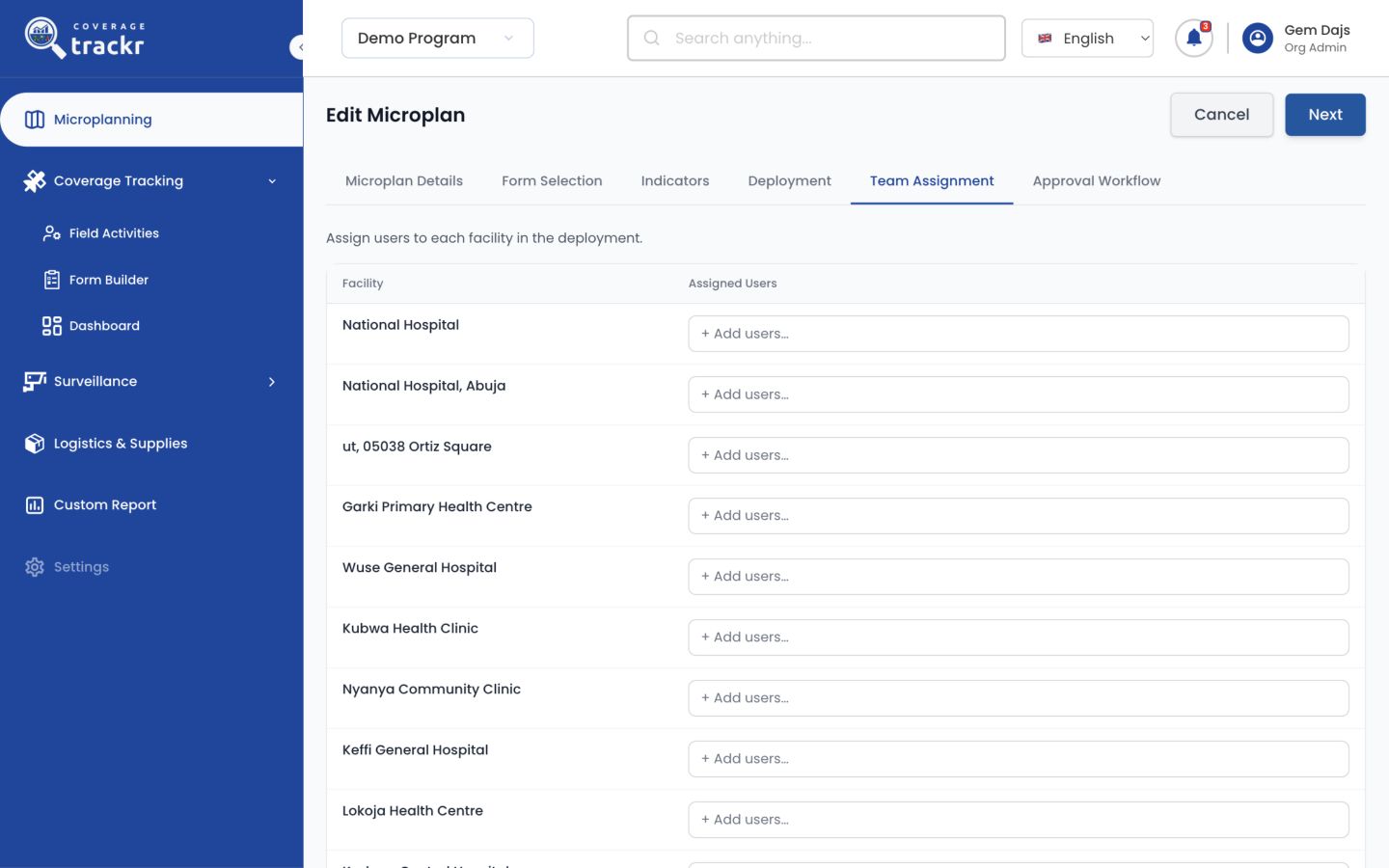Open Add users for Garki Primary Health Centre
This screenshot has height=868, width=1389.
click(x=1019, y=516)
